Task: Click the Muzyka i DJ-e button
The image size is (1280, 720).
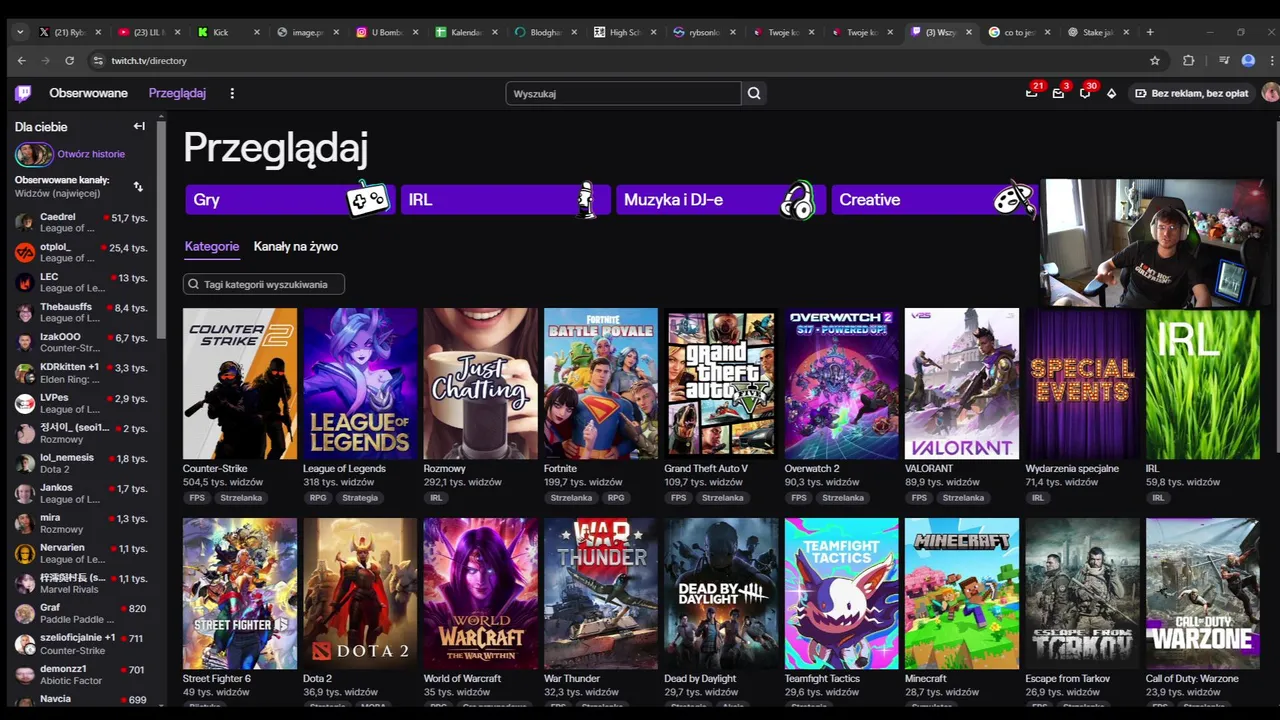Action: coord(719,199)
